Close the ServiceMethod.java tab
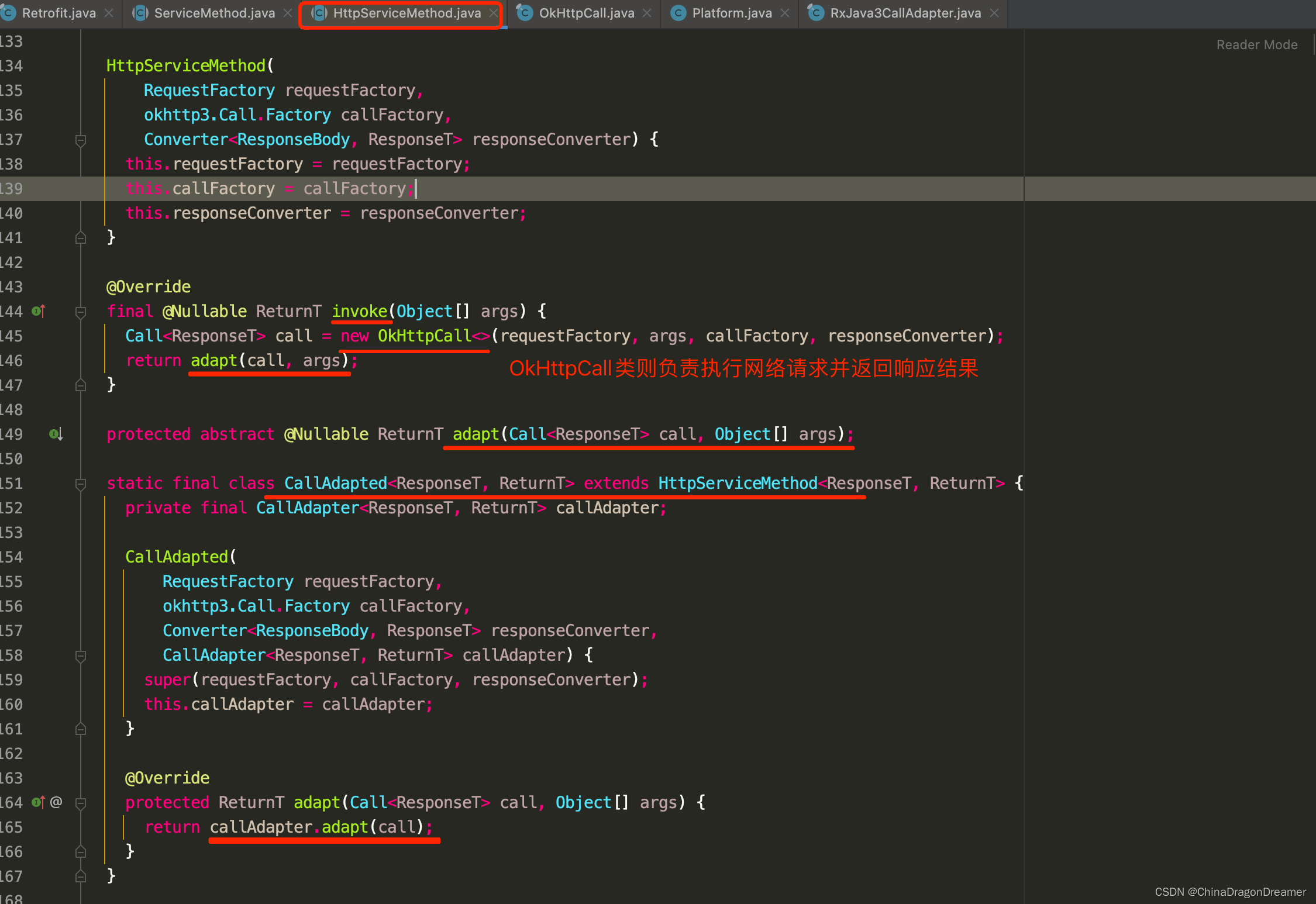Viewport: 1316px width, 904px height. click(288, 13)
